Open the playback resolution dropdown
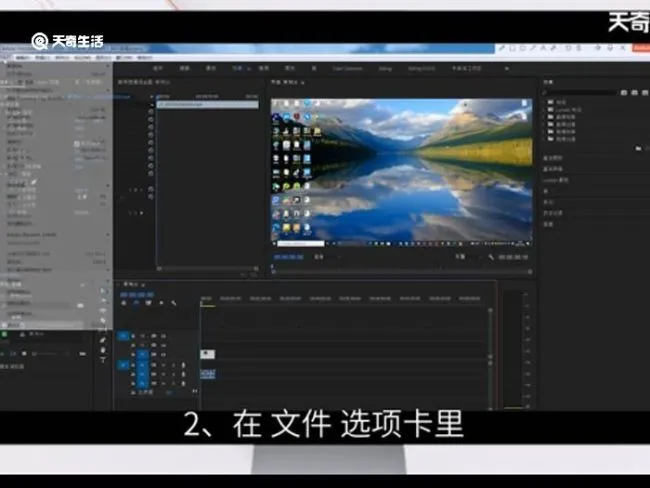Viewport: 650px width, 488px height. (x=466, y=257)
